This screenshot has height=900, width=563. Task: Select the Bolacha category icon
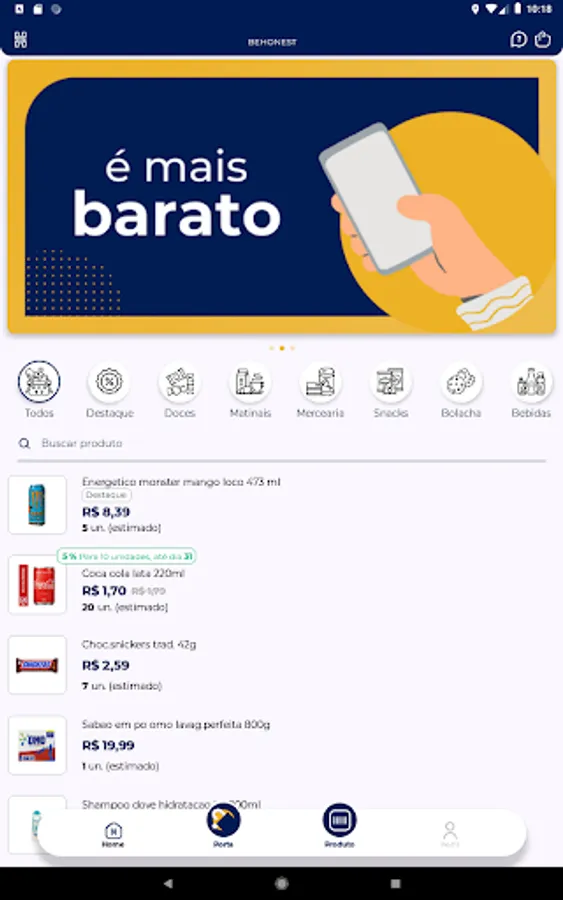click(461, 382)
